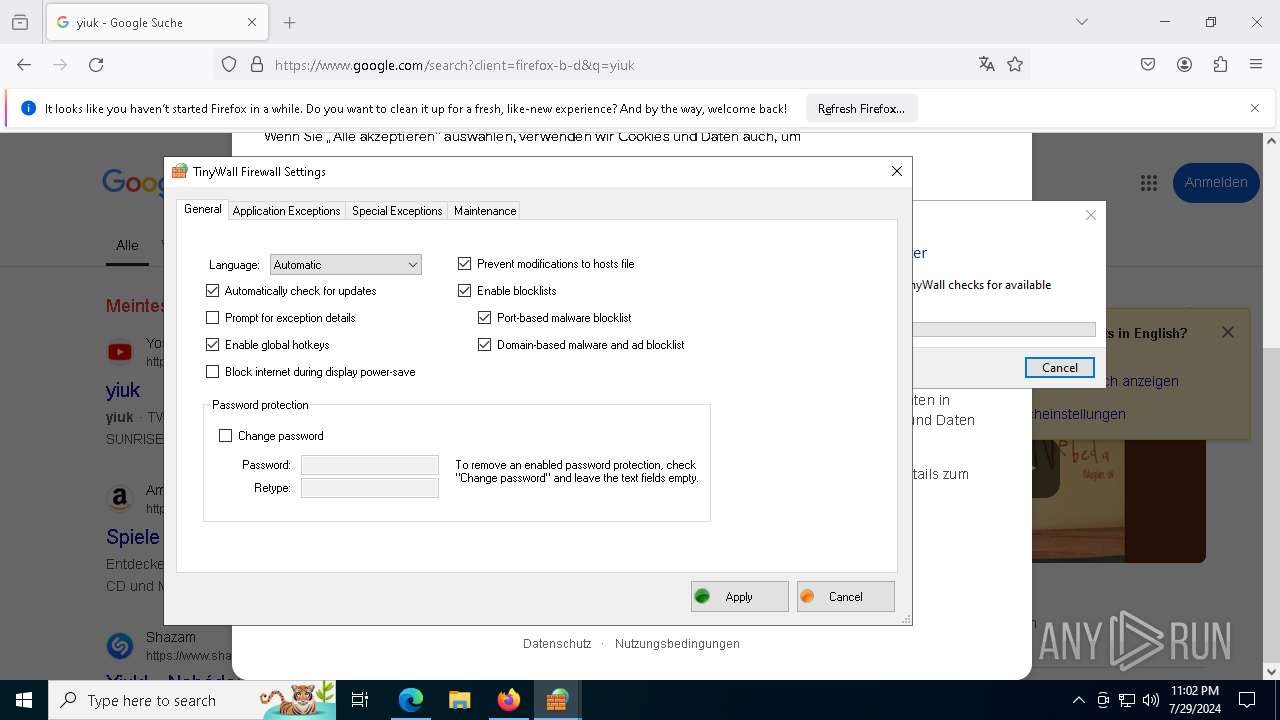Click the YouTube result icon
The width and height of the screenshot is (1280, 720).
[x=120, y=352]
